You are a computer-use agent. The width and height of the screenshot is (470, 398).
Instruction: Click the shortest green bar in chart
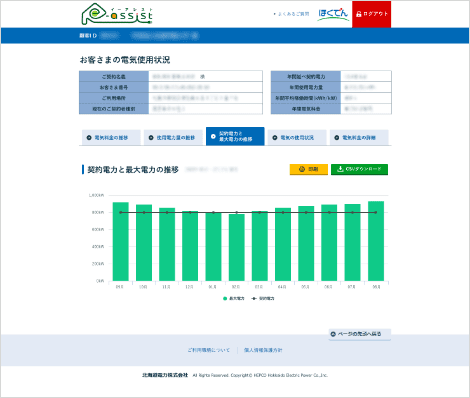point(237,247)
